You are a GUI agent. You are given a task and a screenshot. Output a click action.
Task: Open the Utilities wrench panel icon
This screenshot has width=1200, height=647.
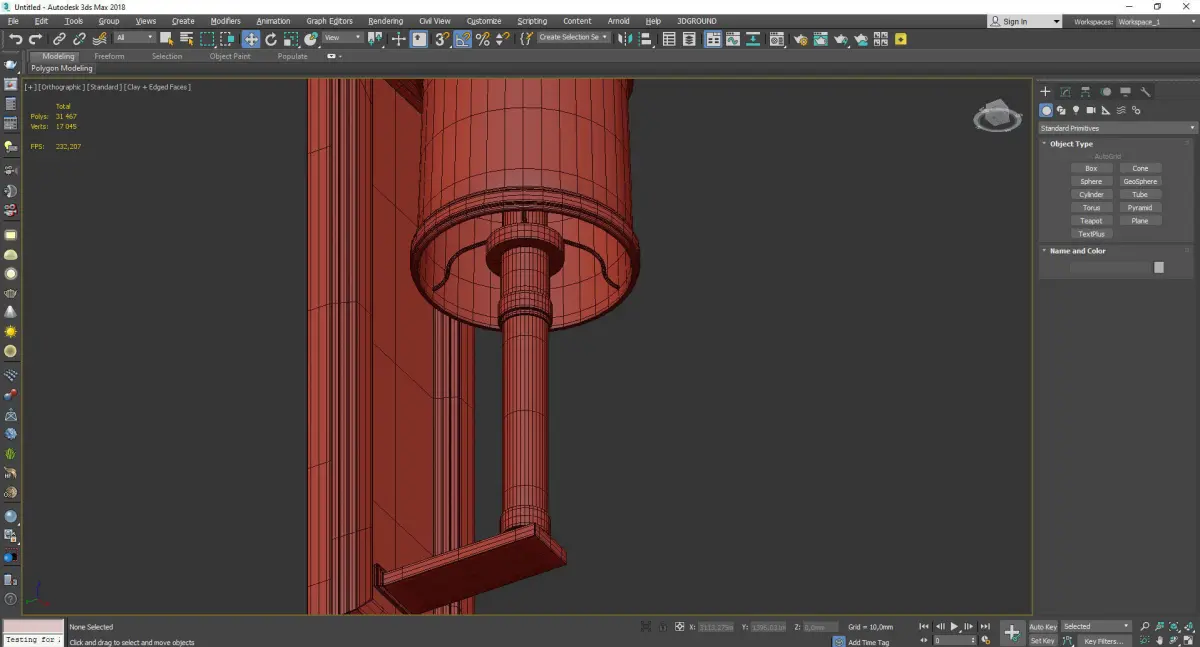(1146, 92)
